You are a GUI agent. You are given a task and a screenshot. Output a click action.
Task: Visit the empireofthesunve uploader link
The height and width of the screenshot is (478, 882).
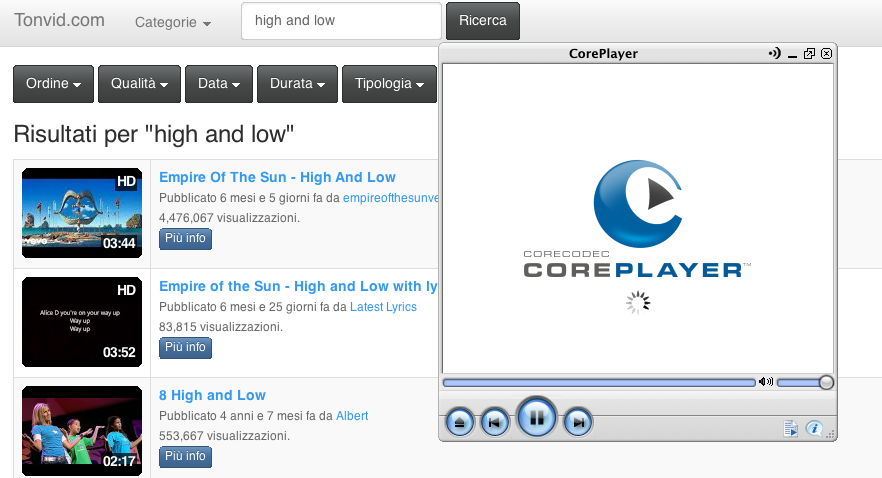pyautogui.click(x=390, y=198)
